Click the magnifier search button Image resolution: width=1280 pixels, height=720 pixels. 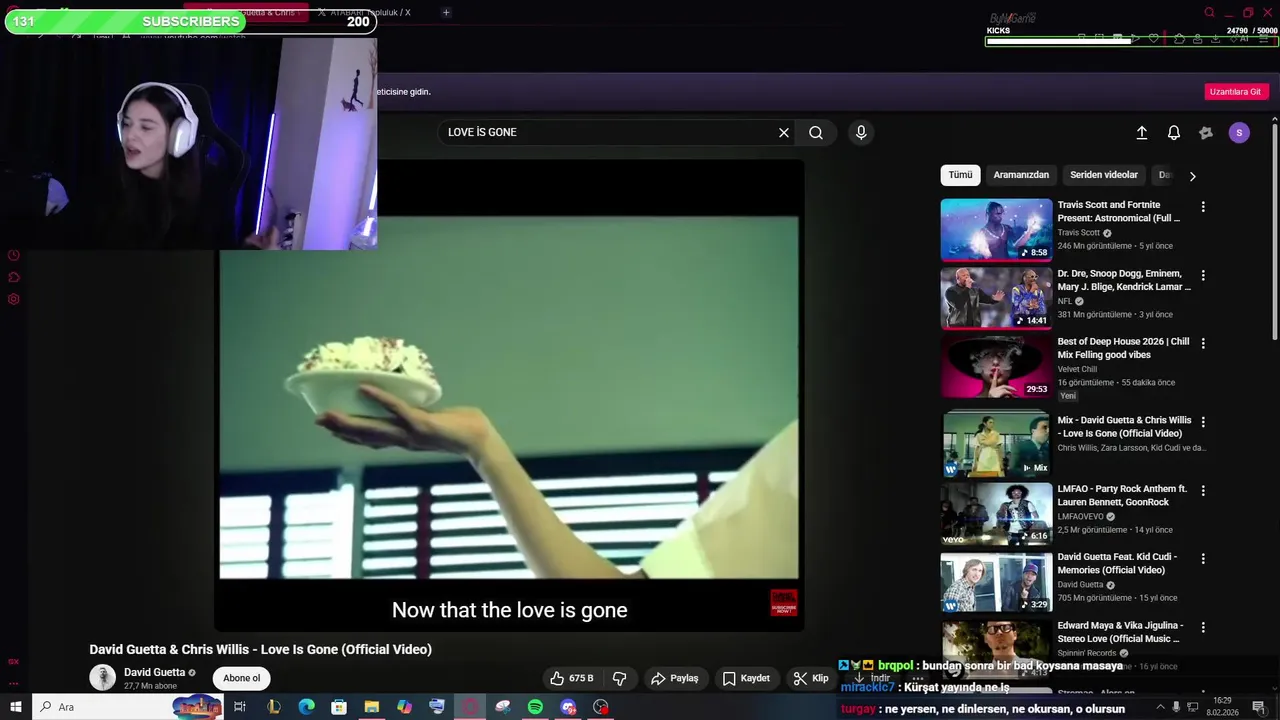click(x=816, y=132)
